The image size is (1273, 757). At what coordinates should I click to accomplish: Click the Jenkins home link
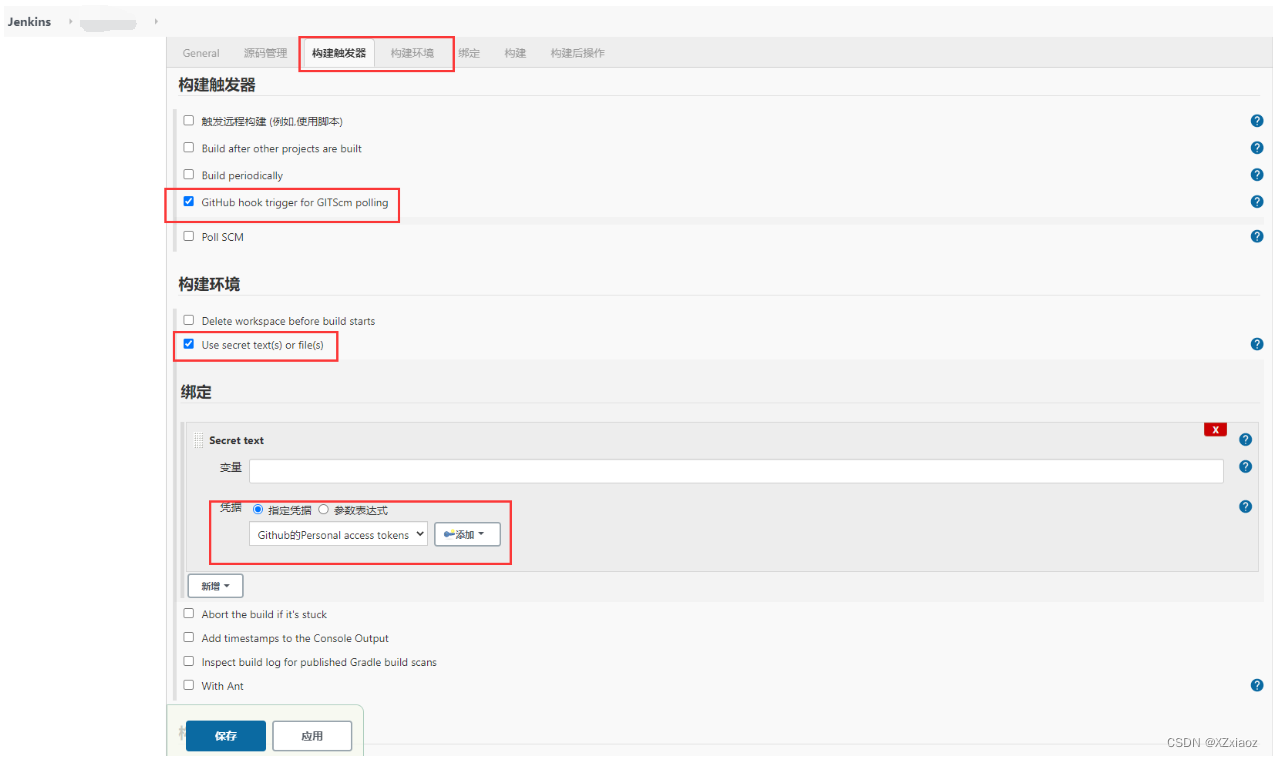(x=29, y=21)
